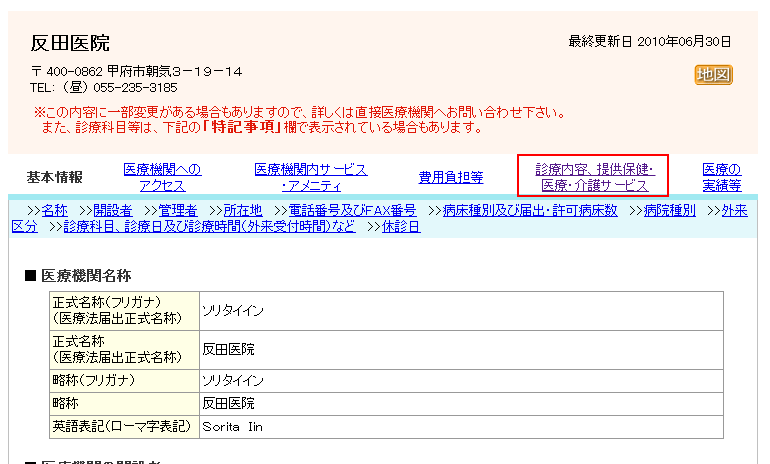Image resolution: width=770 pixels, height=464 pixels.
Task: Follow 外来区分 anchor link
Action: [x=735, y=211]
